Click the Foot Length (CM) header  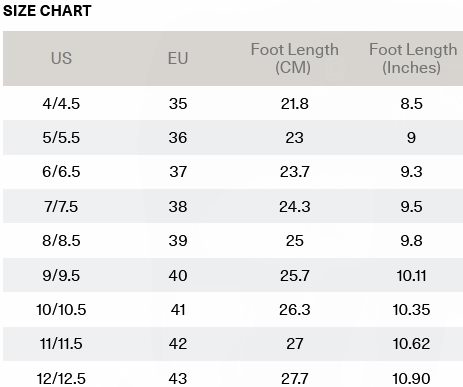[295, 58]
